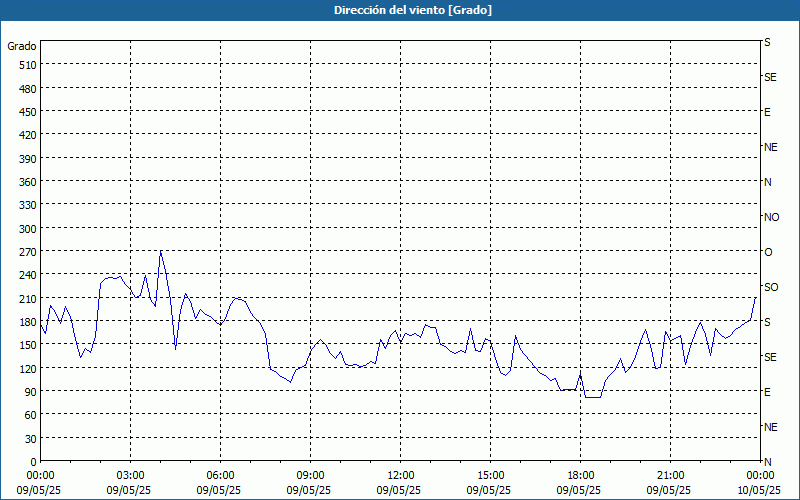
Task: Click the 03:00 time label on x-axis
Action: (x=130, y=475)
